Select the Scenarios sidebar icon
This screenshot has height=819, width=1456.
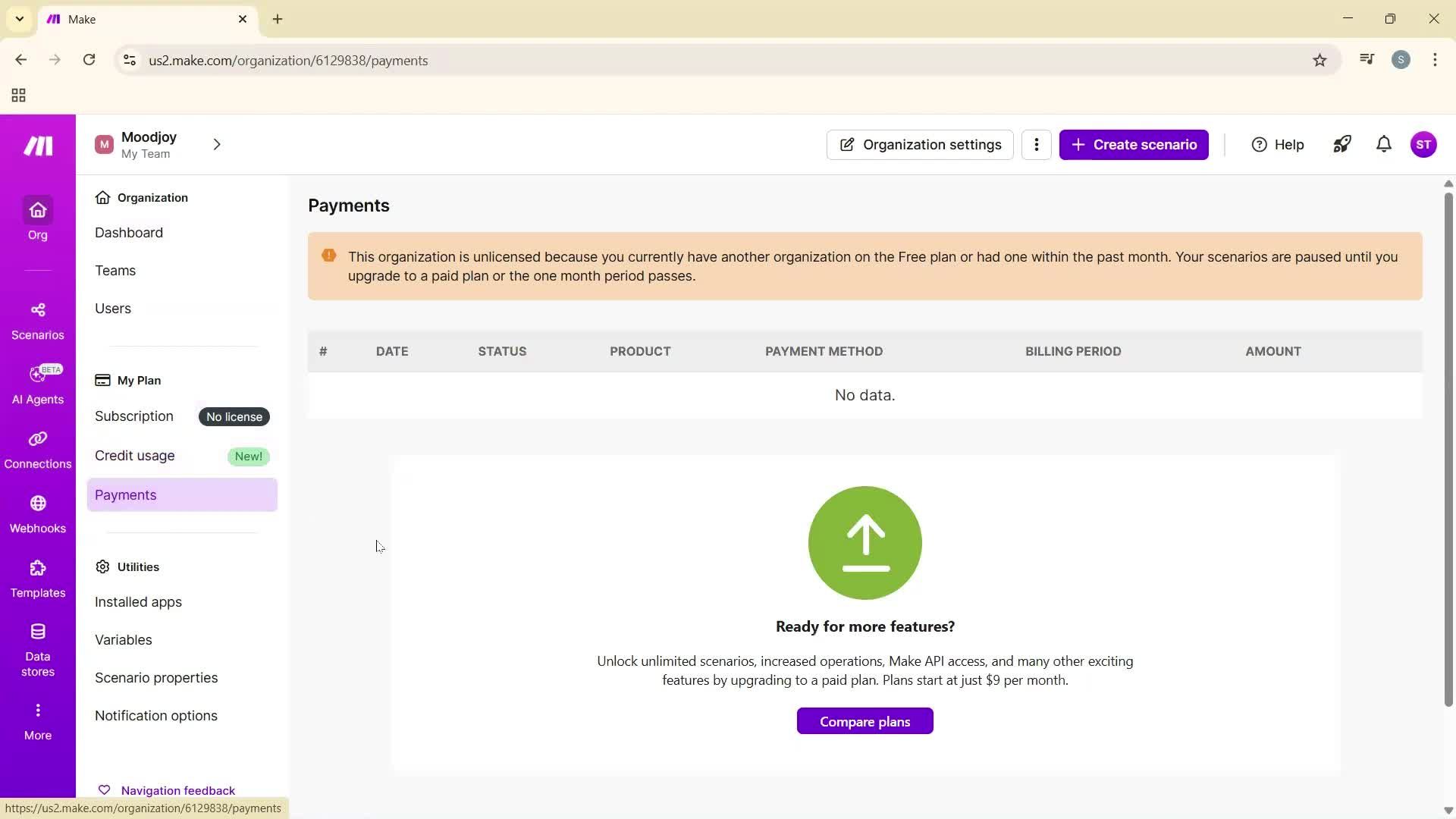point(37,319)
